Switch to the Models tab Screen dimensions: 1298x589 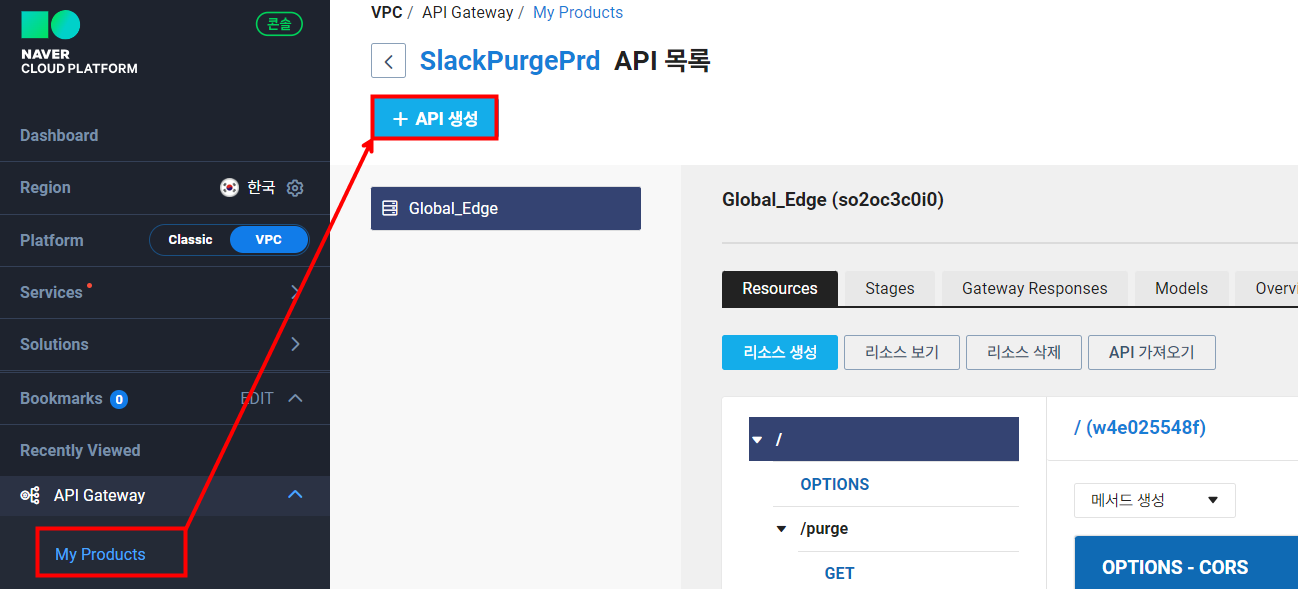[1181, 288]
